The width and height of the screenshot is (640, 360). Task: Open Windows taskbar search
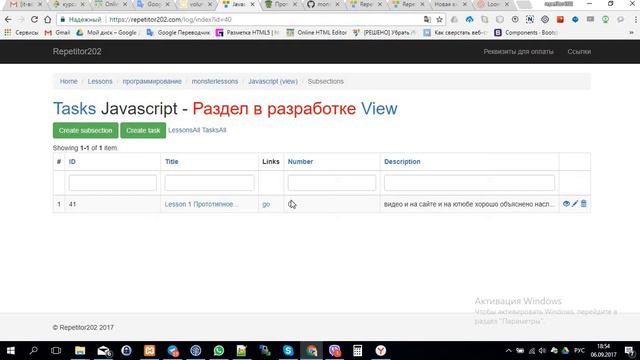pyautogui.click(x=34, y=351)
